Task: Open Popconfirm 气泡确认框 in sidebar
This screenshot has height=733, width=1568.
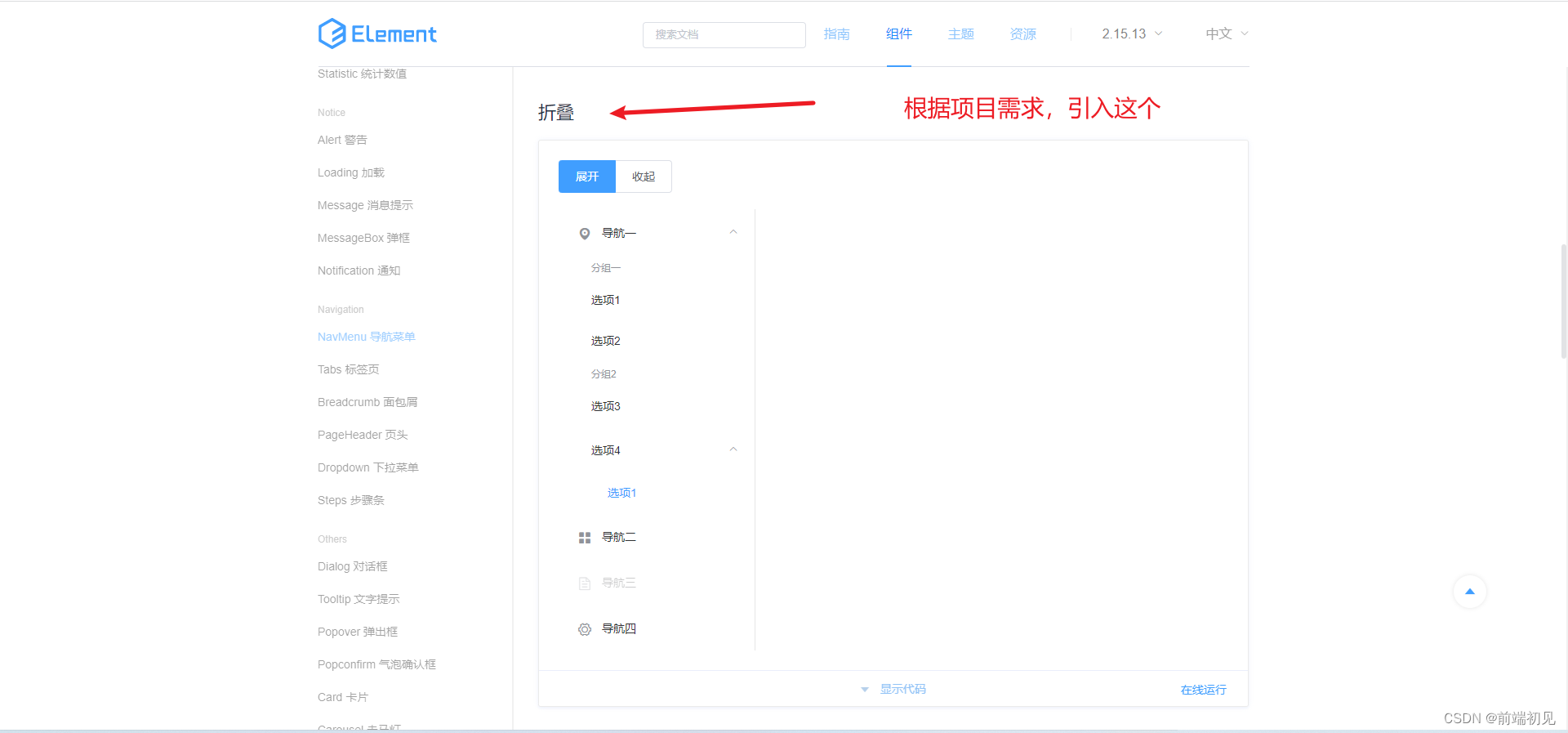Action: [x=377, y=664]
